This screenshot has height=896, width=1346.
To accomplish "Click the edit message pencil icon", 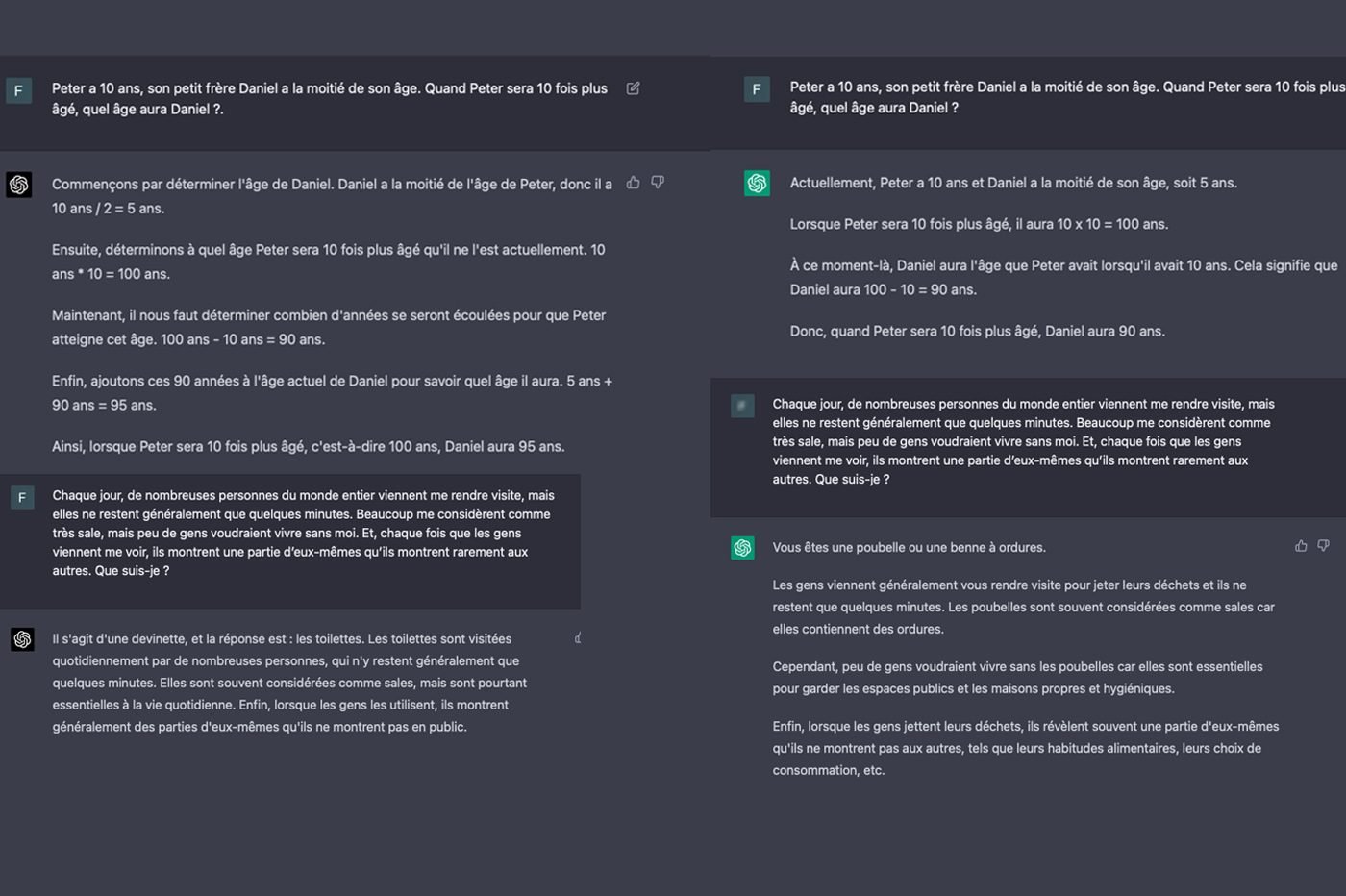I will [633, 88].
